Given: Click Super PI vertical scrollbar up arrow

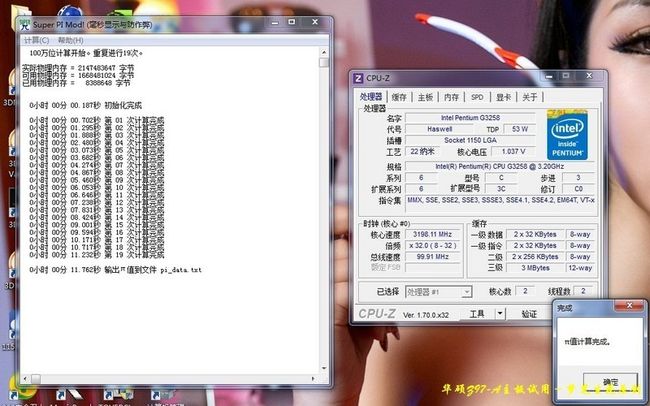Looking at the screenshot, I should pyautogui.click(x=324, y=52).
